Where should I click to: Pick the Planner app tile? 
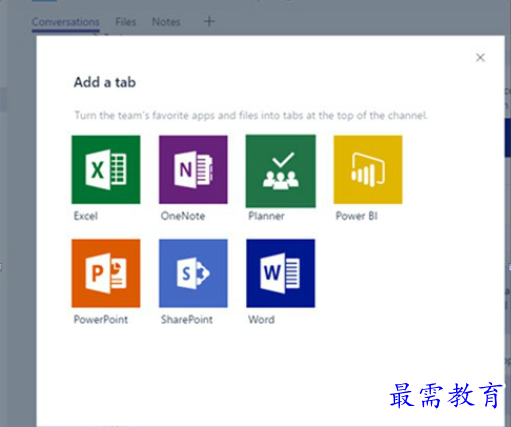click(x=281, y=171)
